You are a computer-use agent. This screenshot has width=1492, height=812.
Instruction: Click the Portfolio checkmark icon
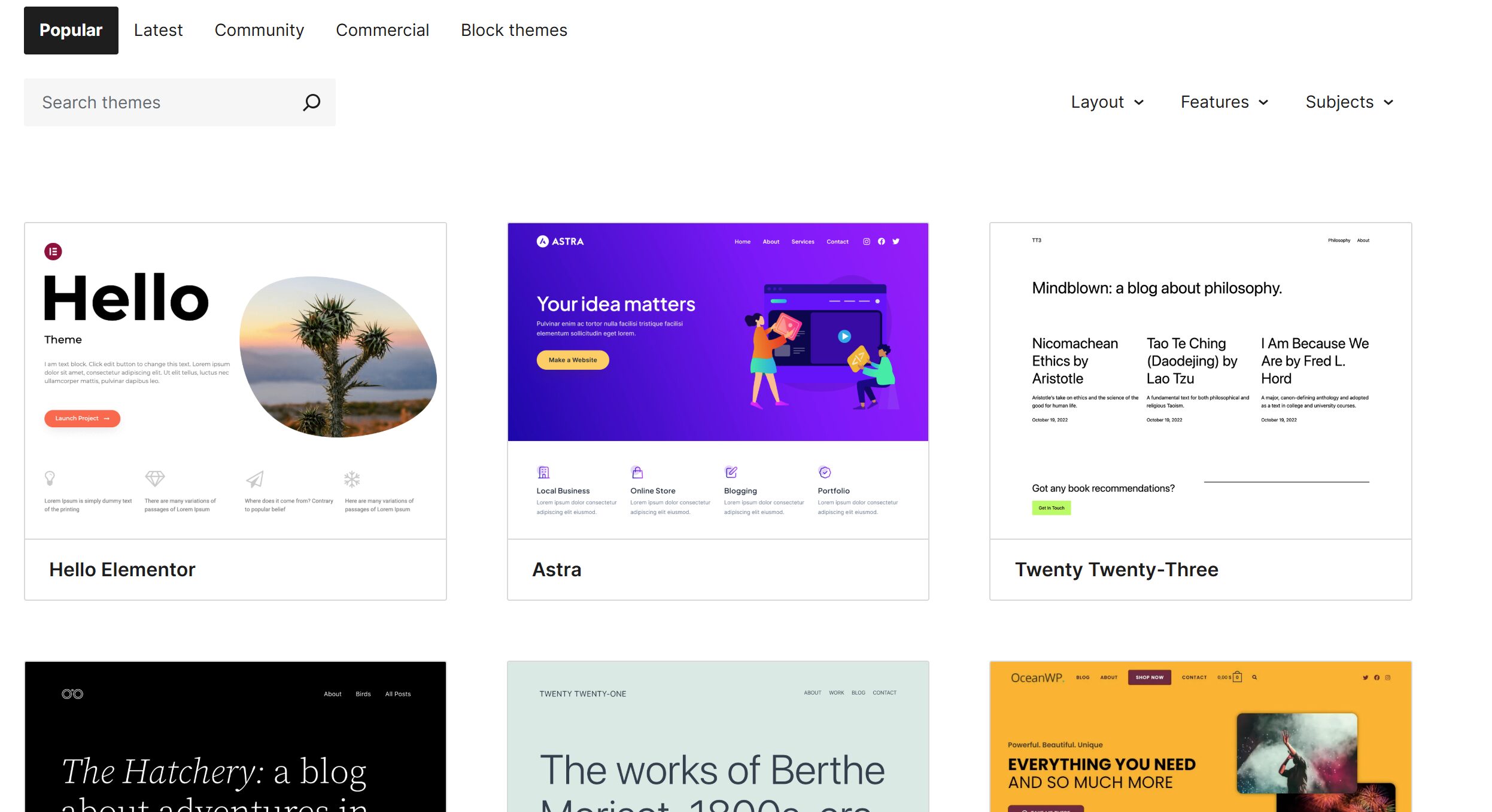point(825,472)
